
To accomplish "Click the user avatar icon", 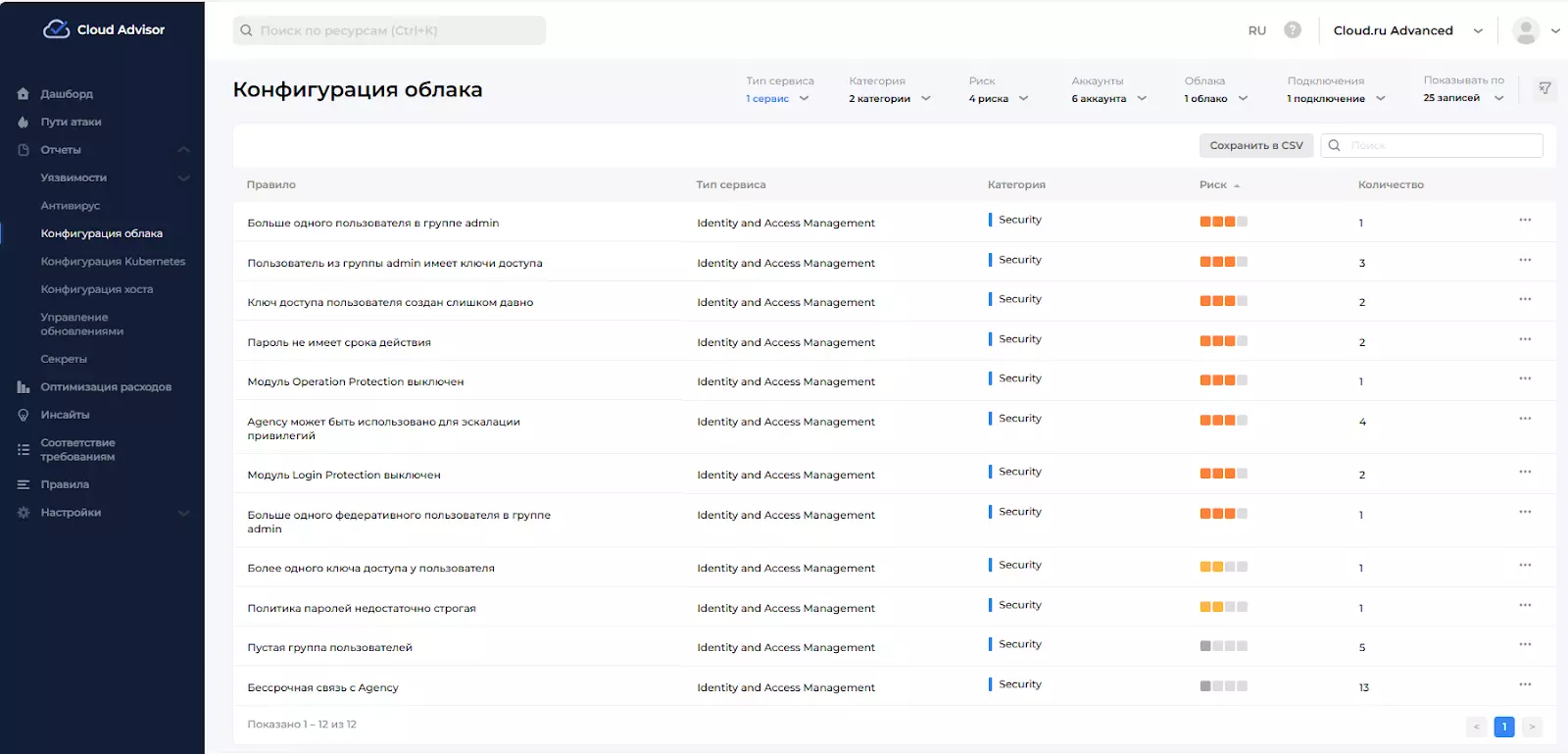I will pyautogui.click(x=1525, y=30).
